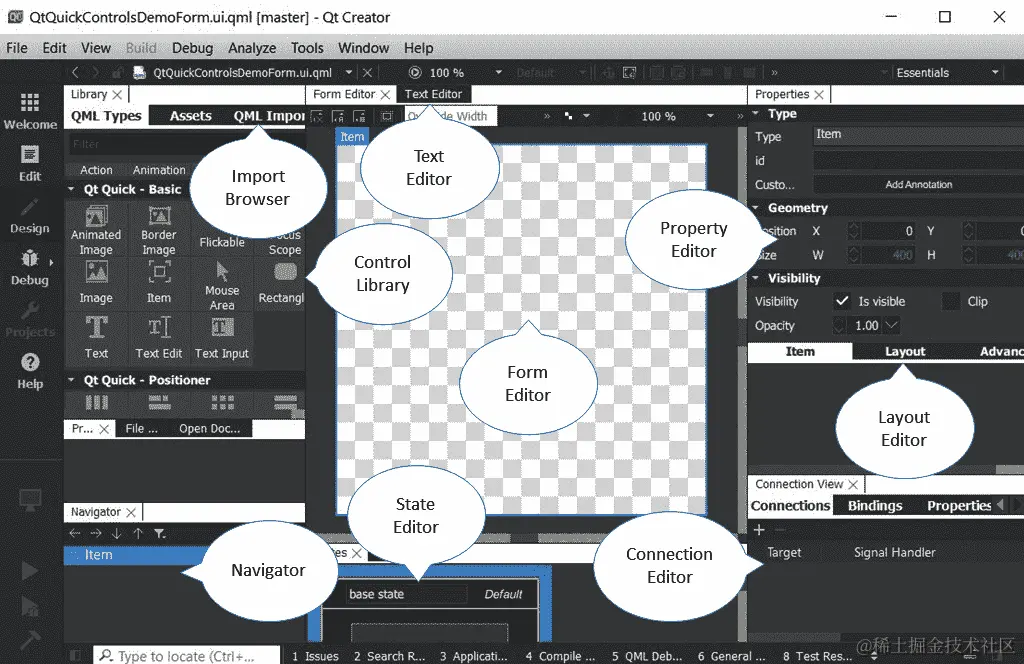Open the Tools menu
Image resolution: width=1024 pixels, height=664 pixels.
click(307, 48)
